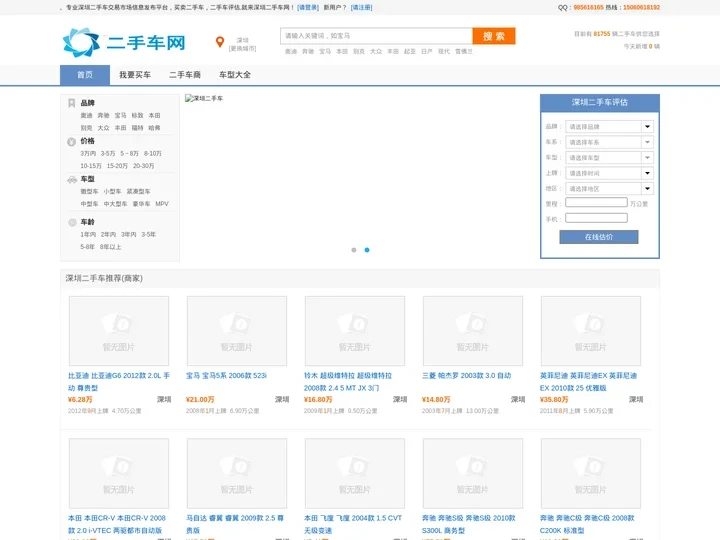This screenshot has height=540, width=720.
Task: Switch to the 我要买车 nav tab
Action: pos(135,75)
